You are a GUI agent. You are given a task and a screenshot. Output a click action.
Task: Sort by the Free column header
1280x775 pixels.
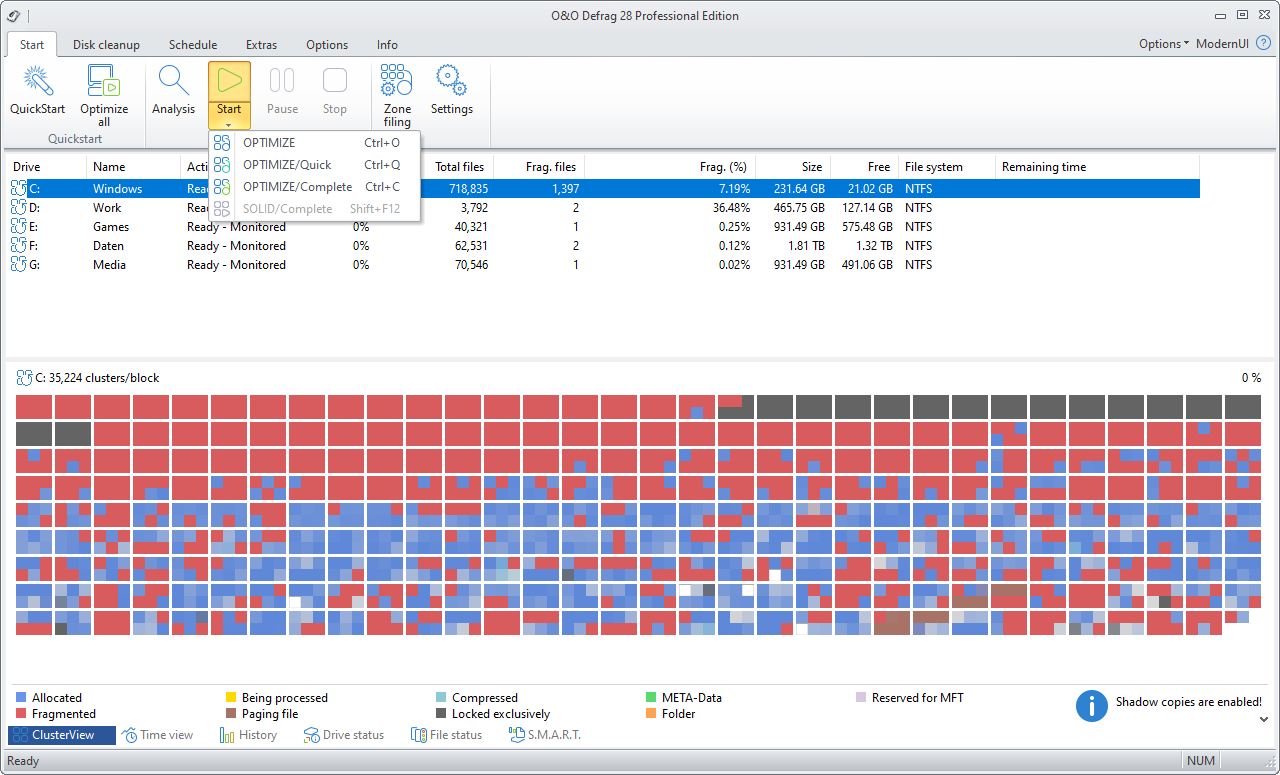coord(864,167)
